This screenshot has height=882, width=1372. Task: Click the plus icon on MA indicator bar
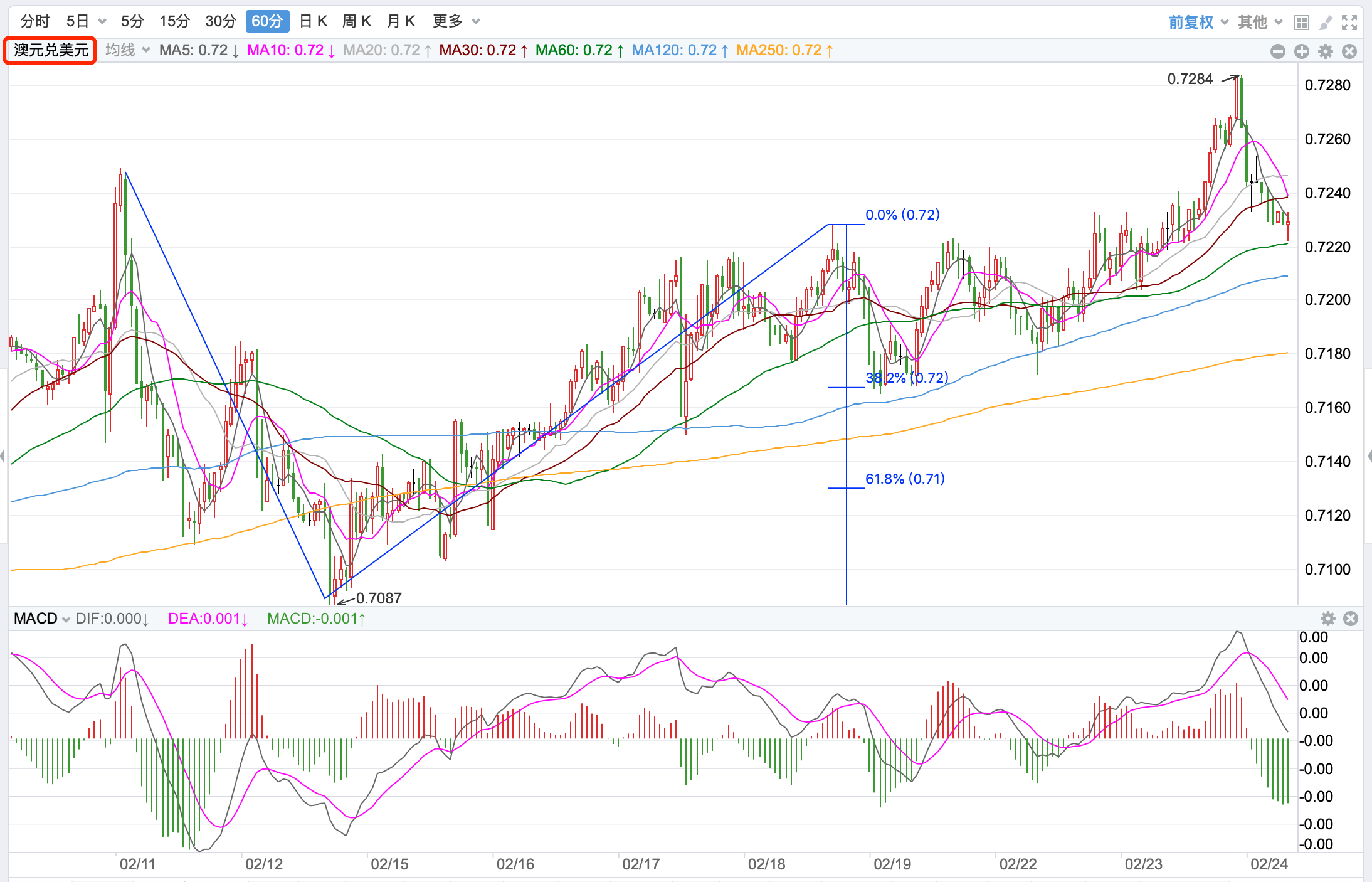[1302, 51]
